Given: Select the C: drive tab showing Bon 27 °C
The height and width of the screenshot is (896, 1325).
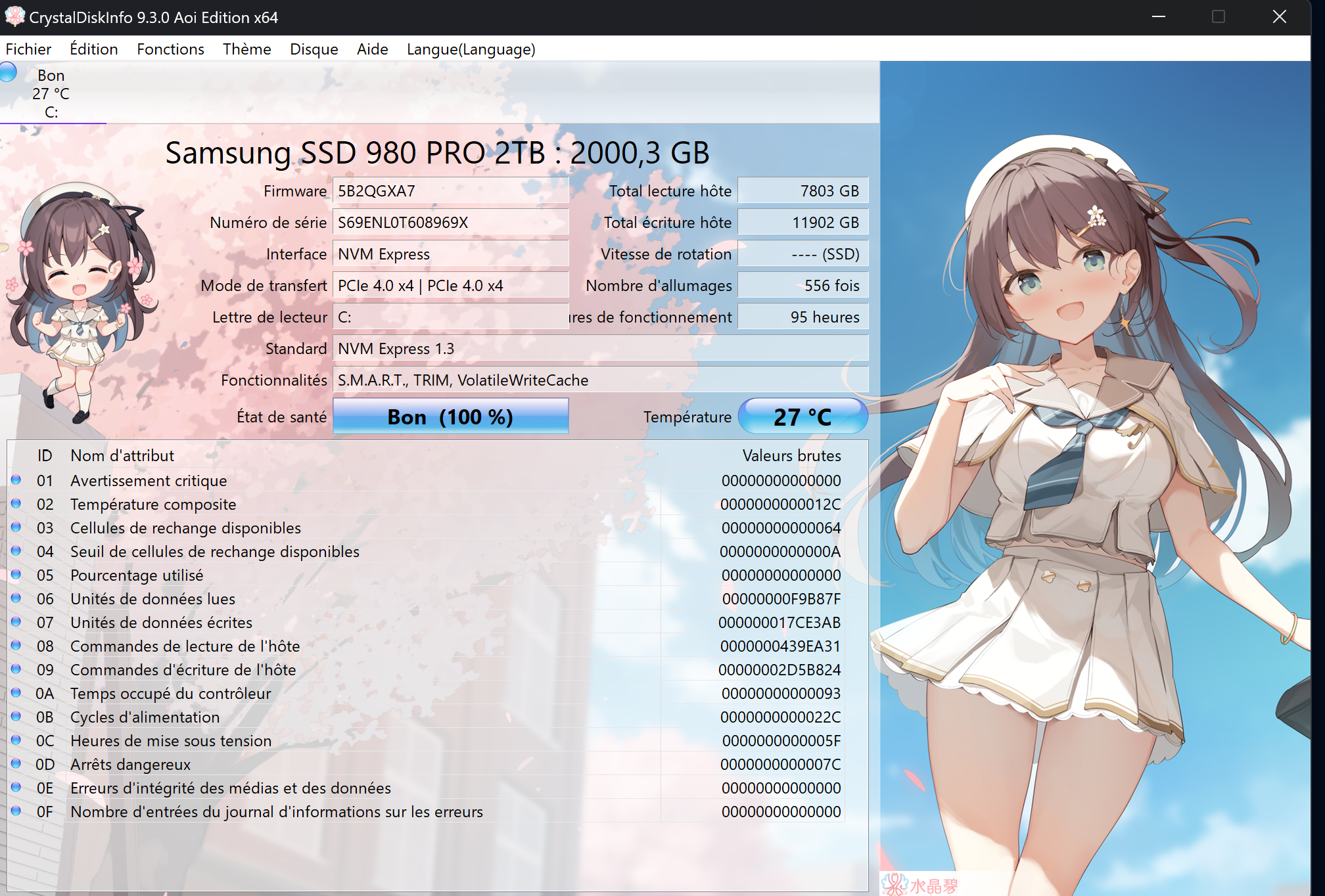Looking at the screenshot, I should tap(51, 93).
